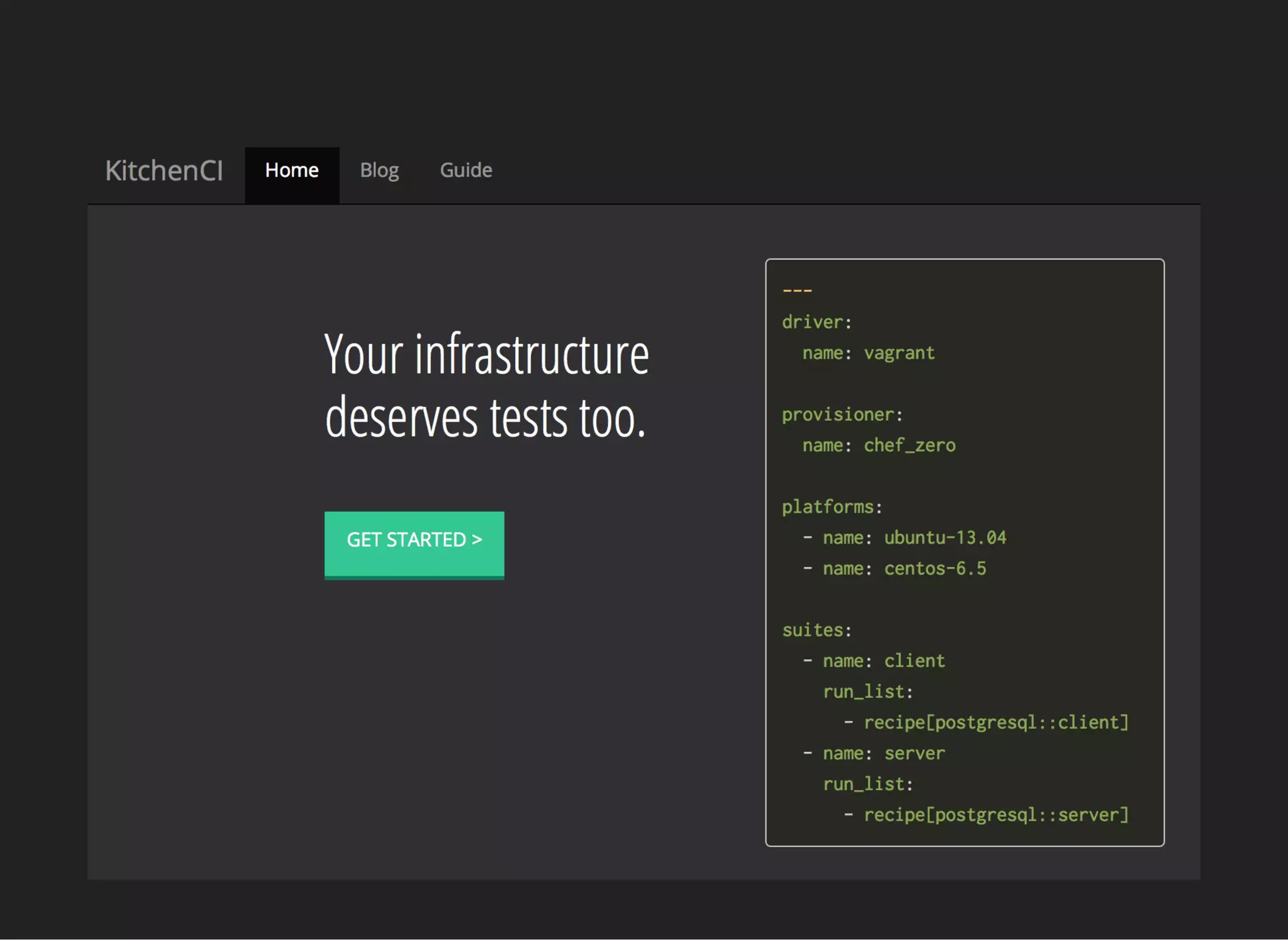Select the Home tab
Image resolution: width=1288 pixels, height=940 pixels.
(292, 171)
